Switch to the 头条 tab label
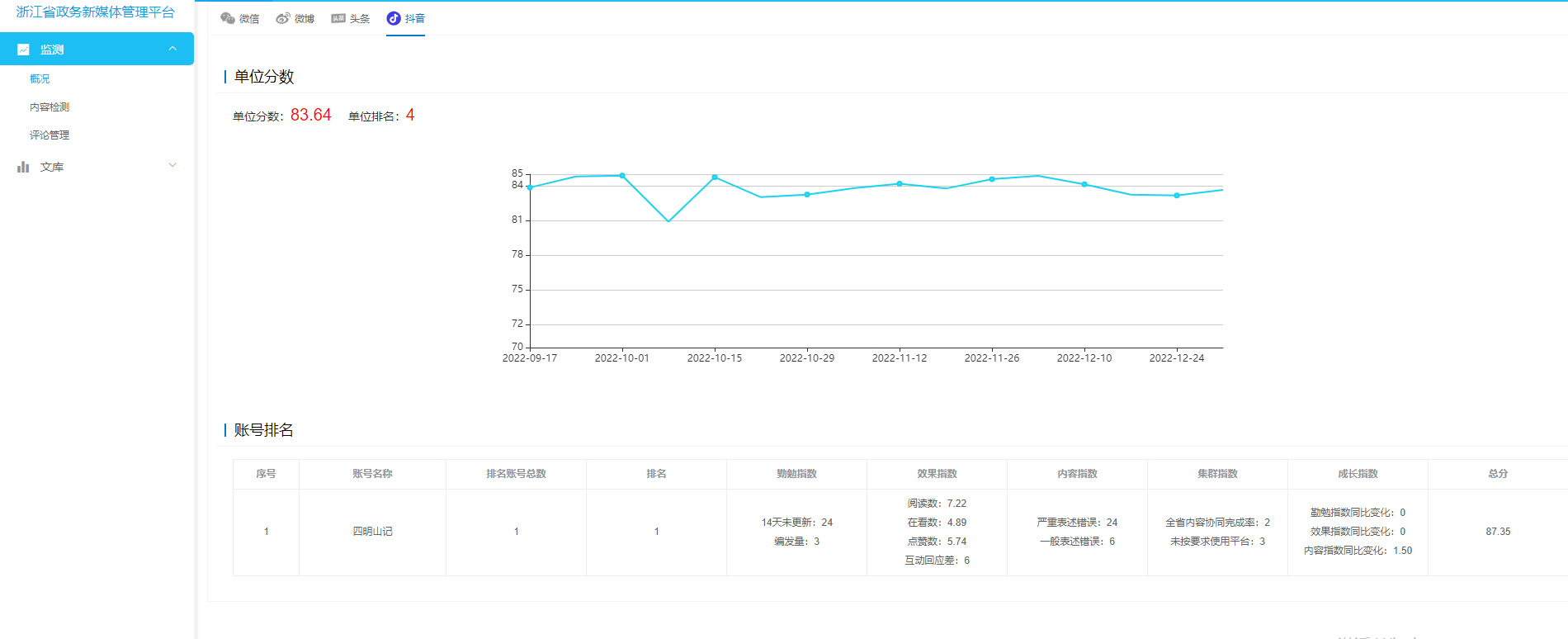 click(x=360, y=19)
